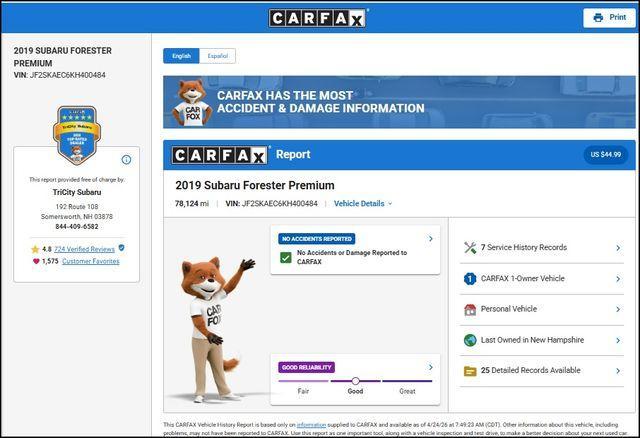Click the Car Fox mascot in the banner
Viewport: 640px width, 438px height.
tap(191, 102)
